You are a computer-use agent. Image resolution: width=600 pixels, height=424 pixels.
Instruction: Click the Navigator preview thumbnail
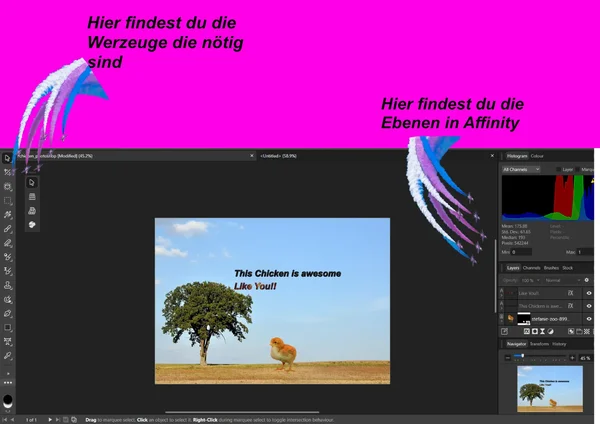548,387
